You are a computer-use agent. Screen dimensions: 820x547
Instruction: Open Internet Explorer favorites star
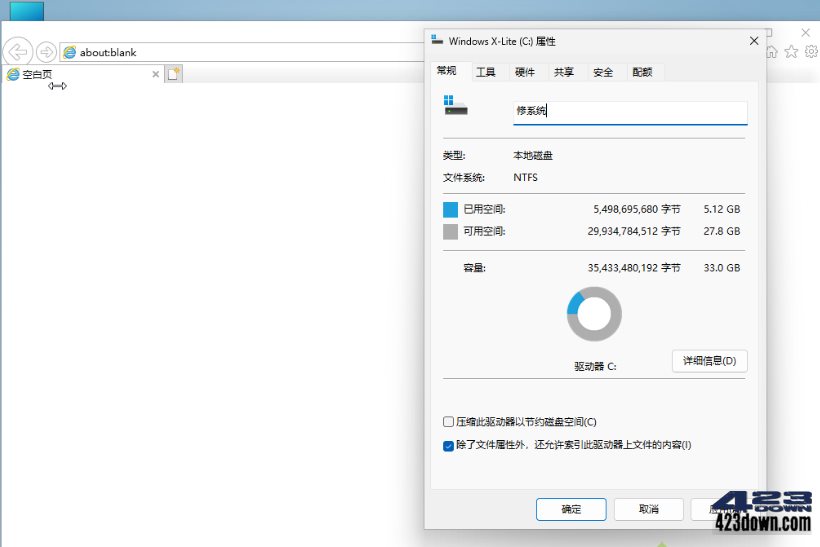pos(791,52)
